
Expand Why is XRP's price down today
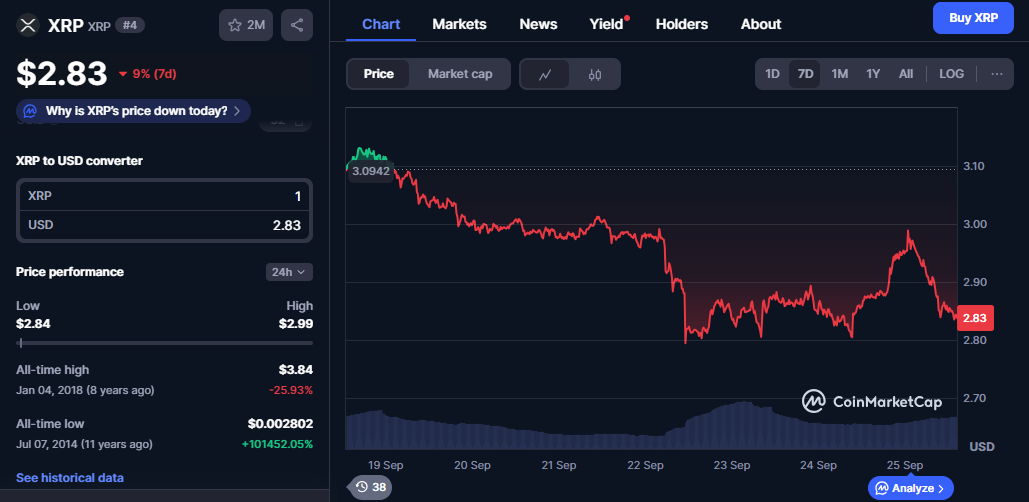click(134, 111)
